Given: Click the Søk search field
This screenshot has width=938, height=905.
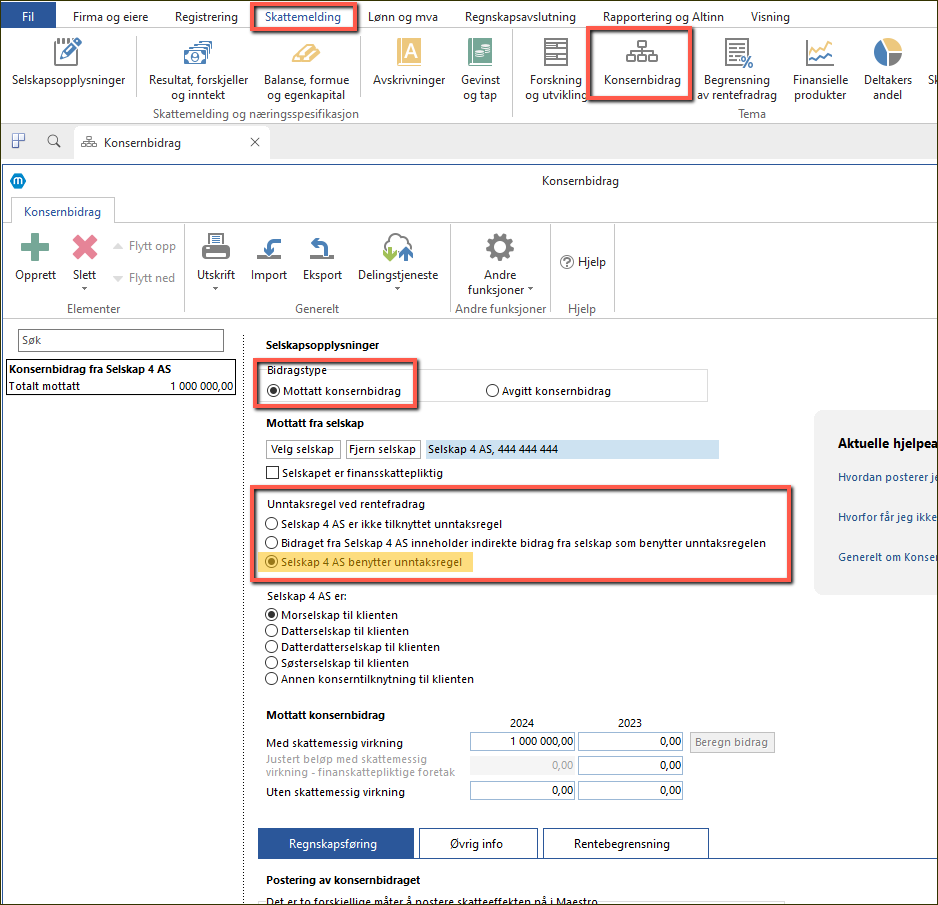Looking at the screenshot, I should (121, 340).
